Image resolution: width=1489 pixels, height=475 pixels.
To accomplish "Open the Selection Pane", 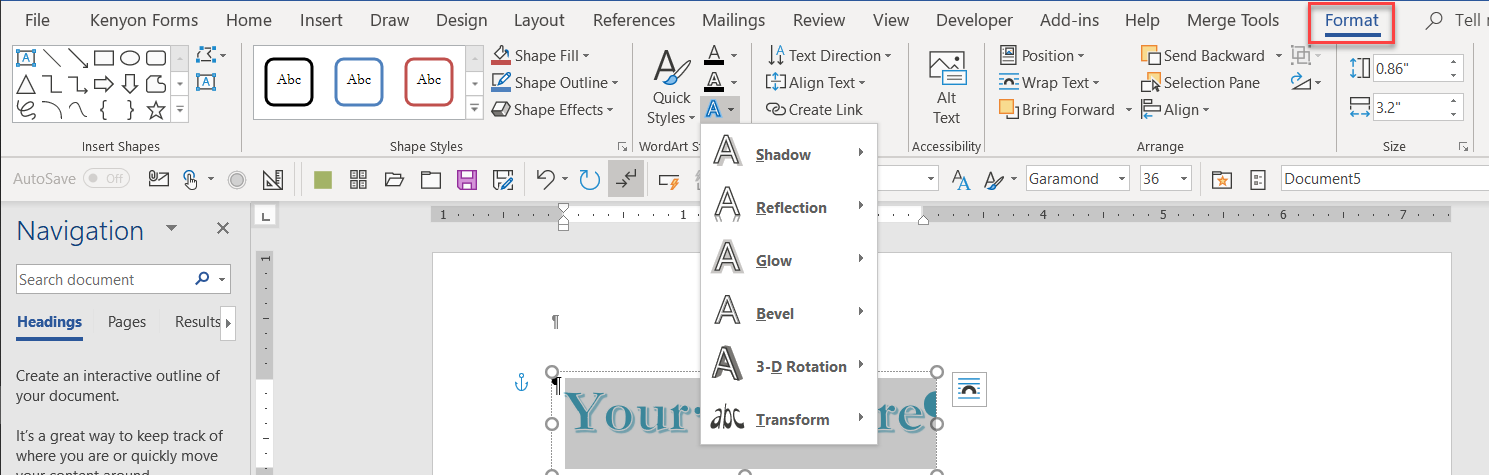I will pyautogui.click(x=1201, y=83).
